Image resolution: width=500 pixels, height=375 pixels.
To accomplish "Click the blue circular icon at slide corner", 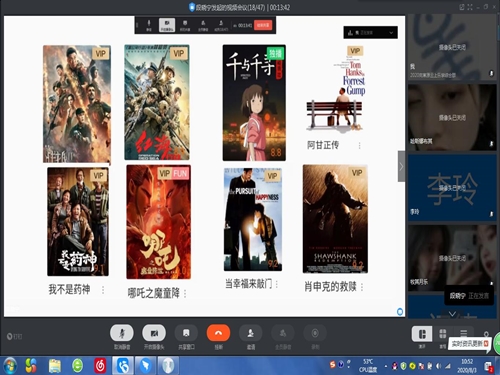I will tap(400, 311).
